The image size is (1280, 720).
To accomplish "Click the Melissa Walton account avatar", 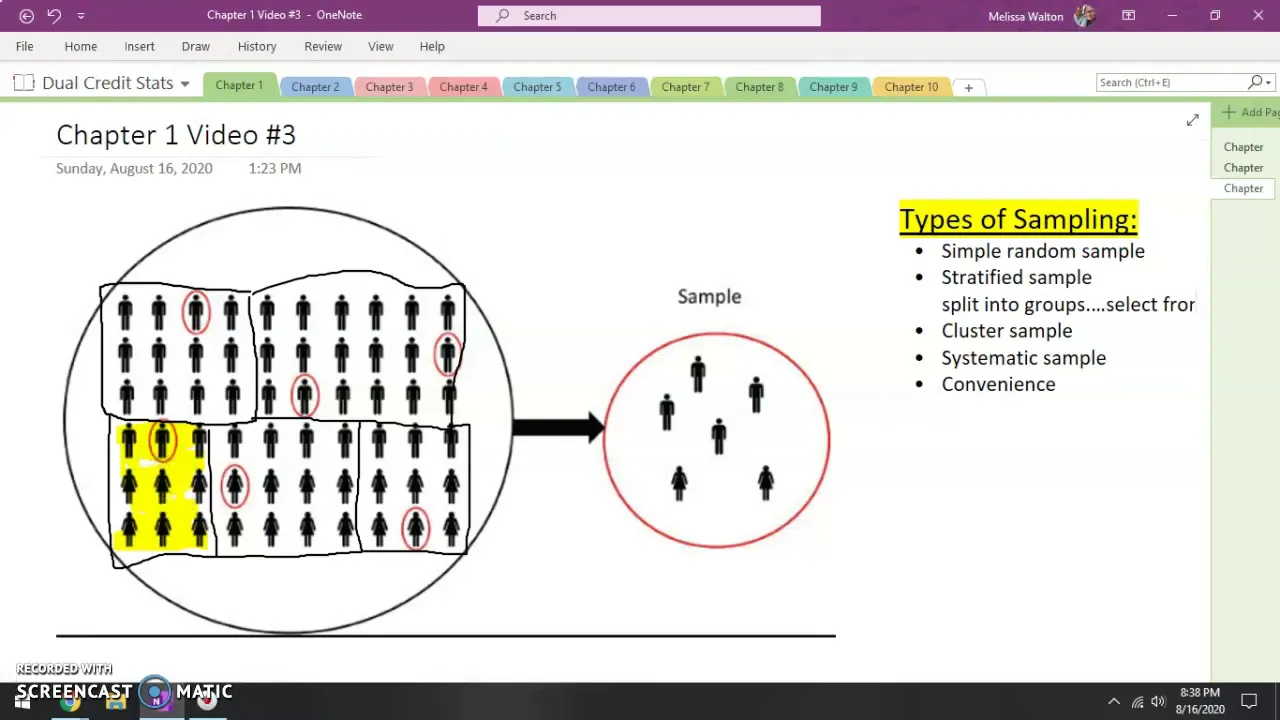I will pos(1085,16).
